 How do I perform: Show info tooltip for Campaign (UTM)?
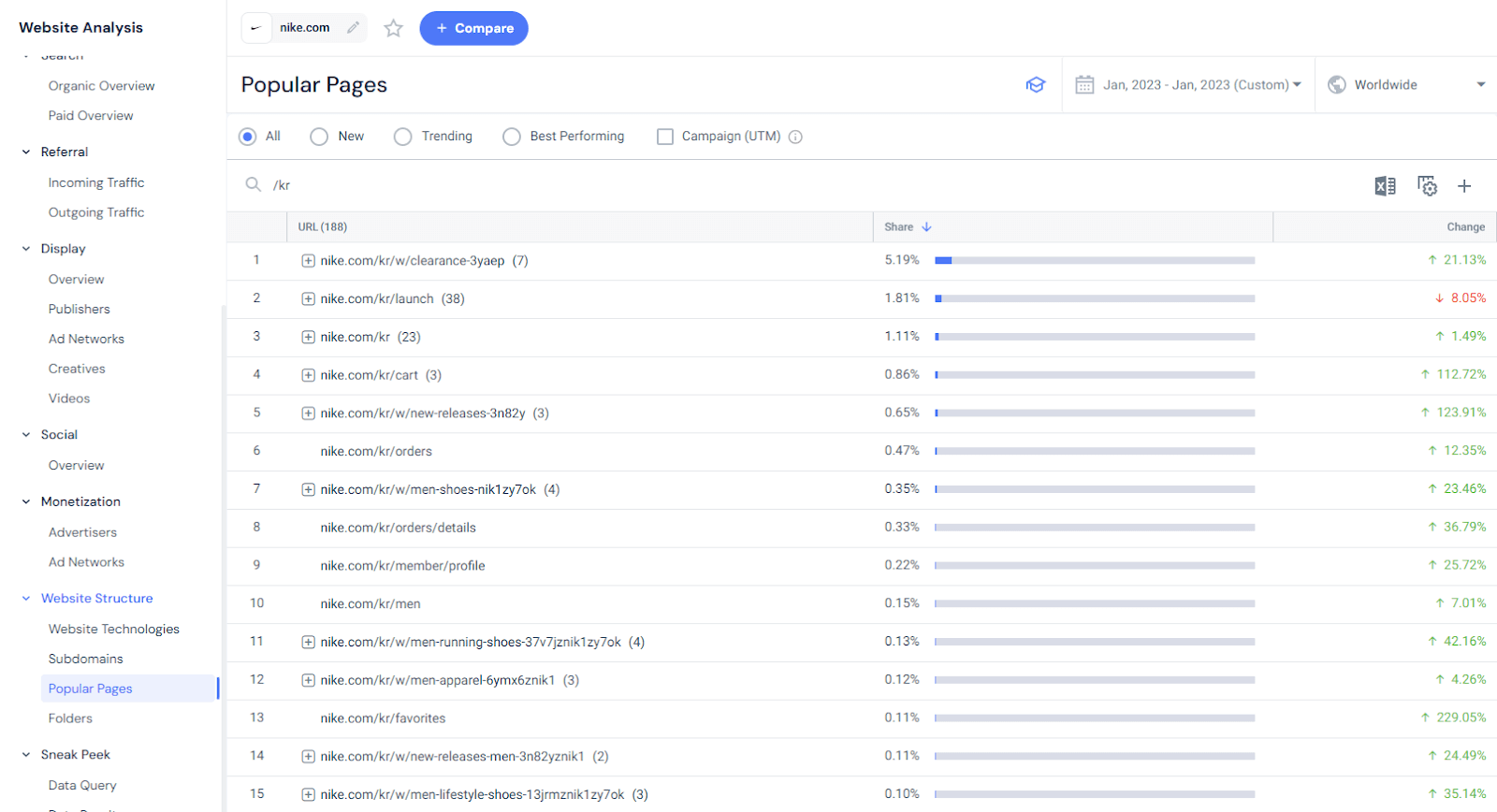(795, 137)
